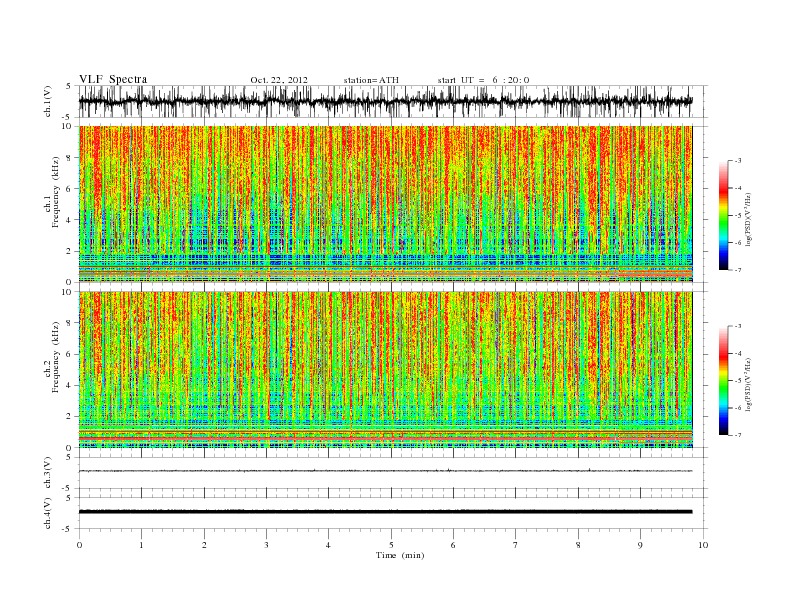Image resolution: width=792 pixels, height=612 pixels.
Task: Click the 'station=ATH' label
Action: [371, 80]
